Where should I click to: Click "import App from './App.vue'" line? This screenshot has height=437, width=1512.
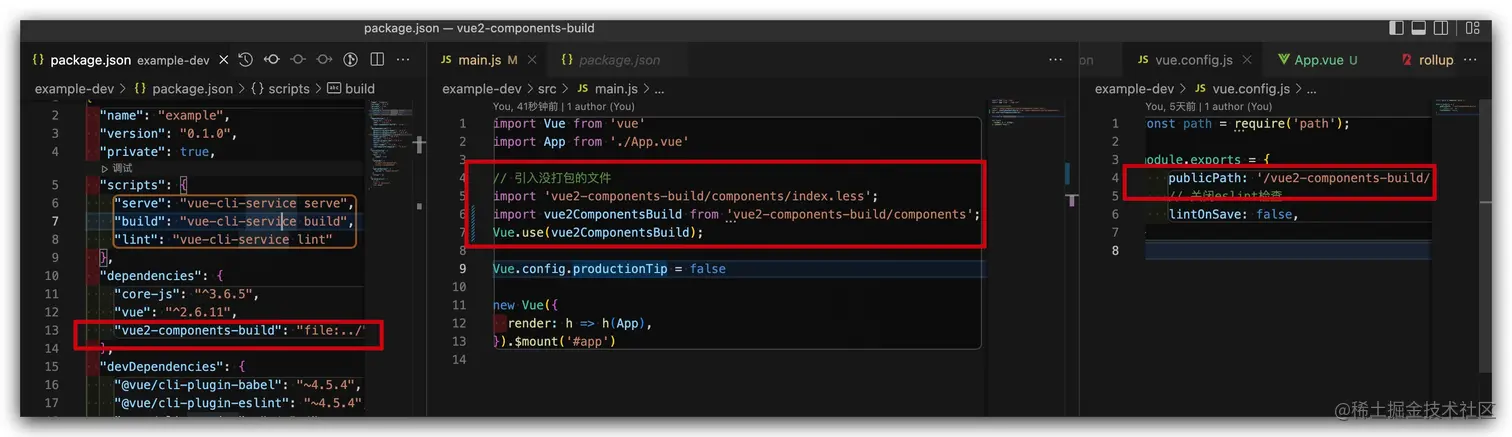click(x=591, y=142)
